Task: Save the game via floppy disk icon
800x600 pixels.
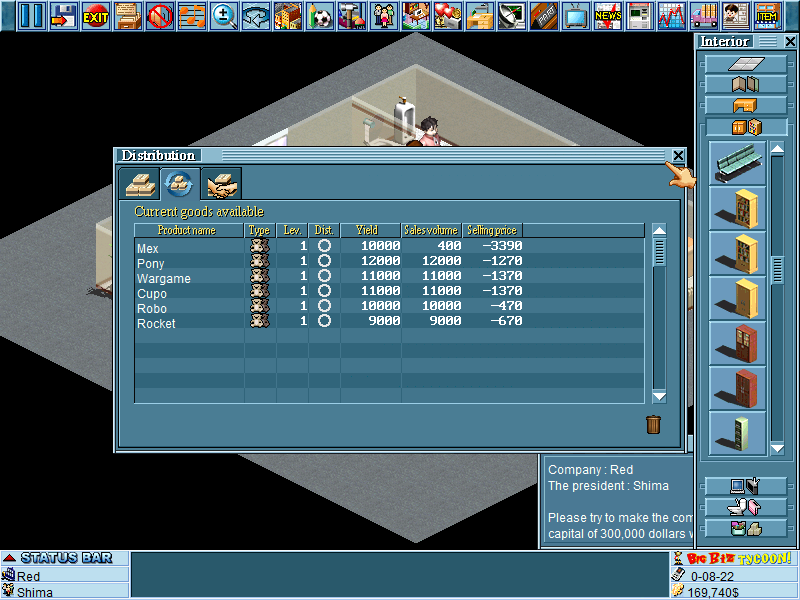Action: (x=64, y=16)
